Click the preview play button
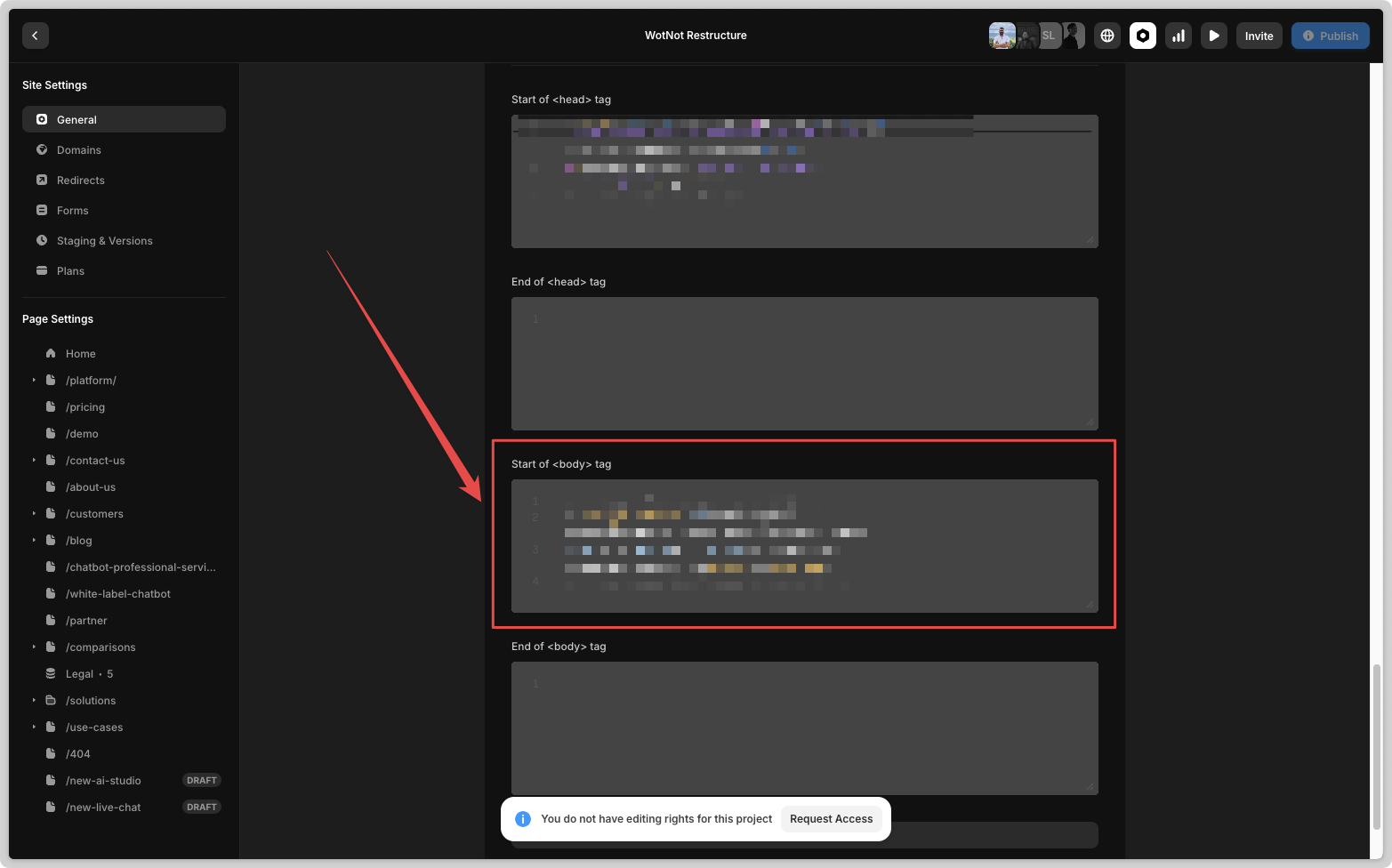The width and height of the screenshot is (1392, 868). tap(1214, 36)
